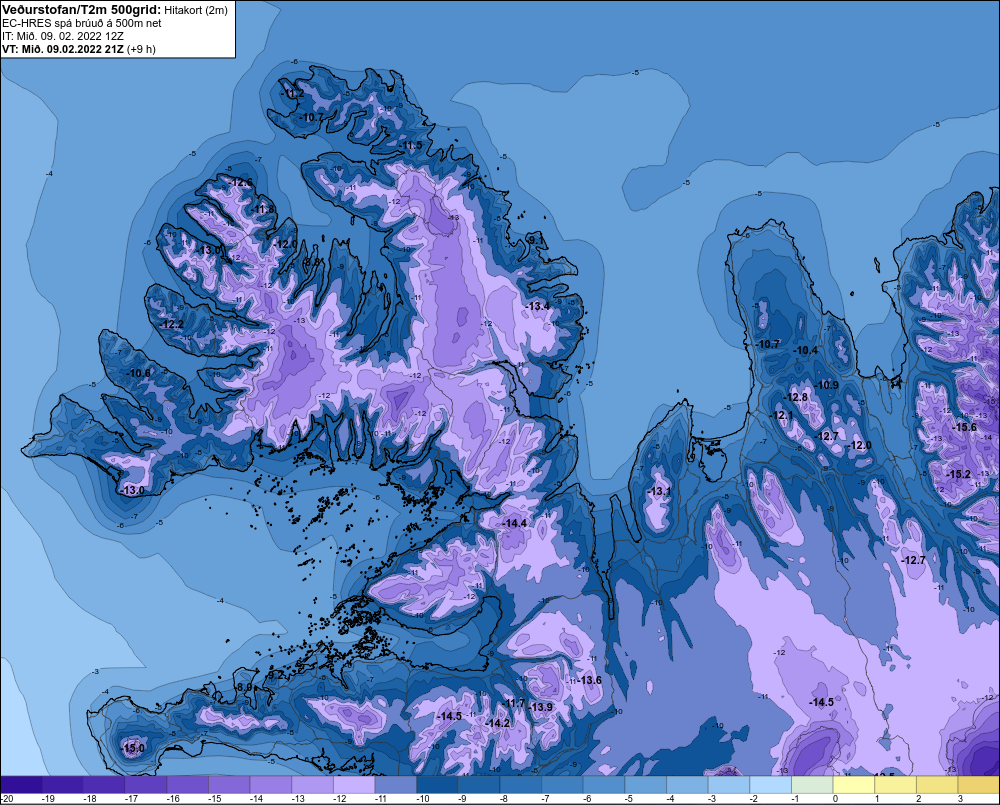Screen dimensions: 1000x805
Task: Click the legend swatch between -14 and -13
Action: click(x=271, y=784)
